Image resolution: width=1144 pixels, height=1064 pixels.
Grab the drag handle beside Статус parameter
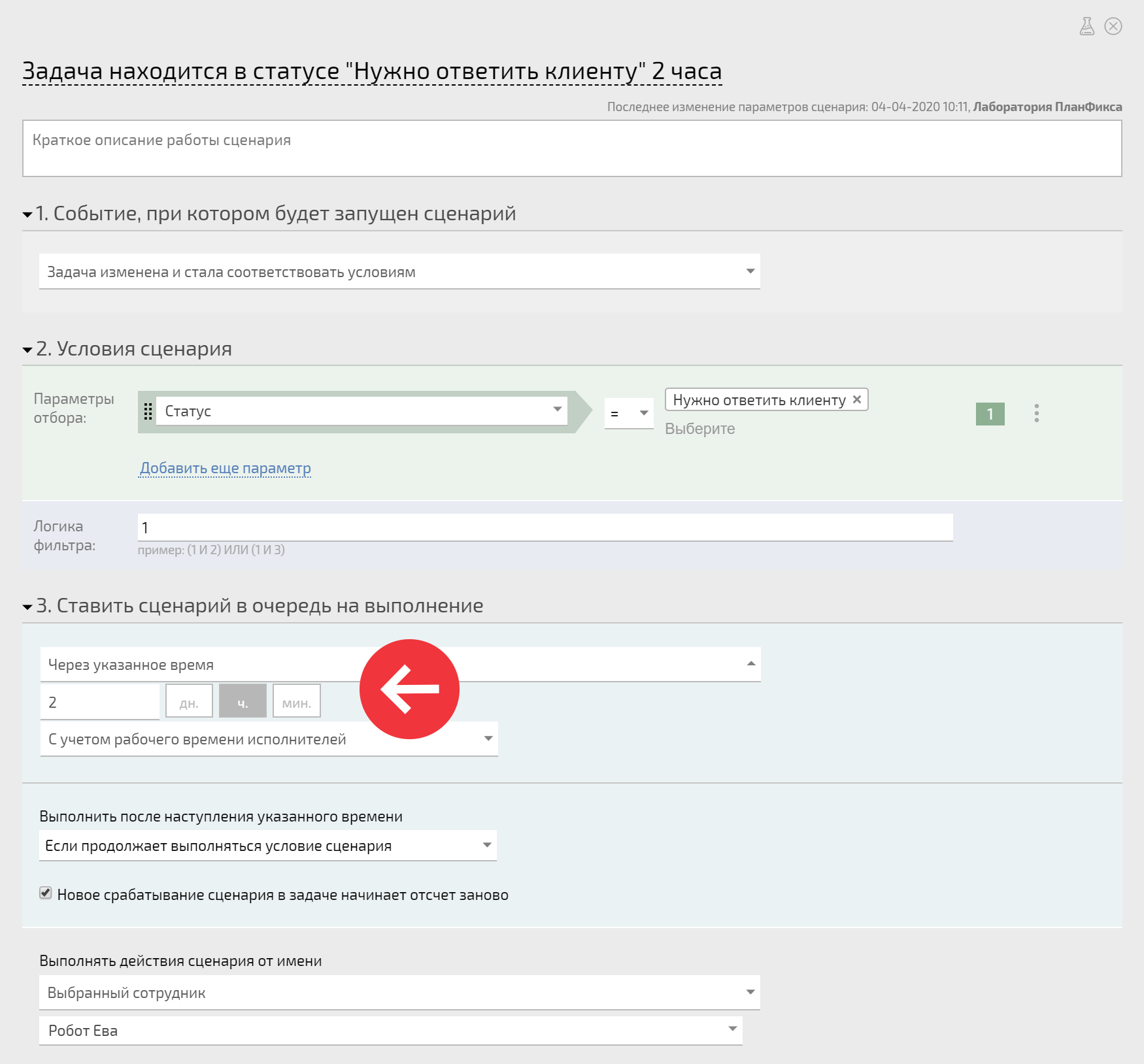(x=148, y=411)
